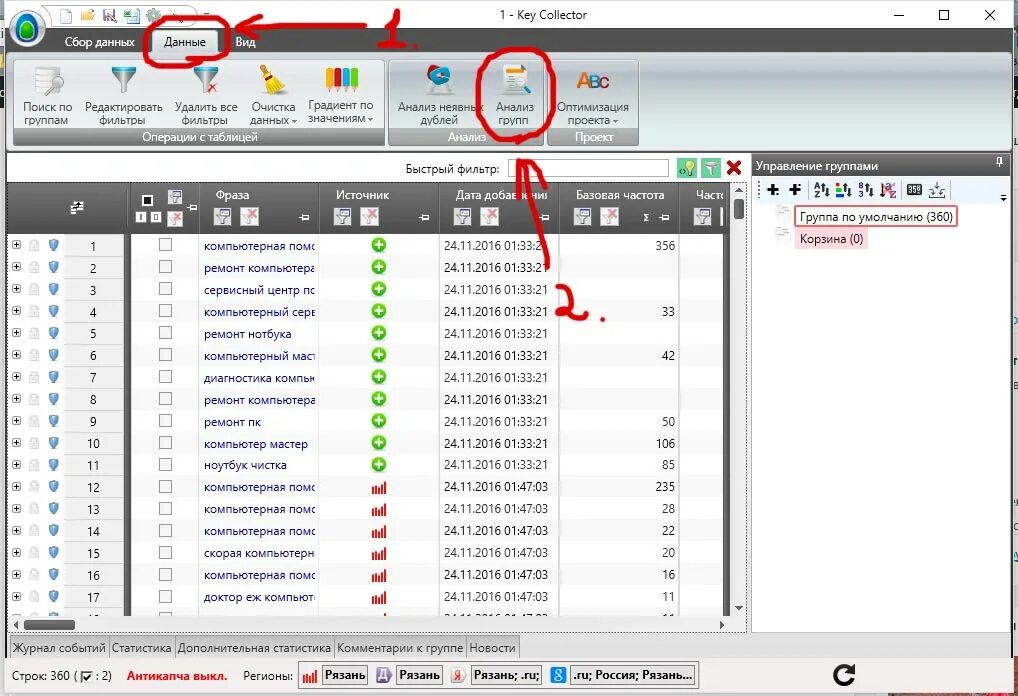The width and height of the screenshot is (1018, 696).
Task: Click the save project icon
Action: [x=110, y=15]
